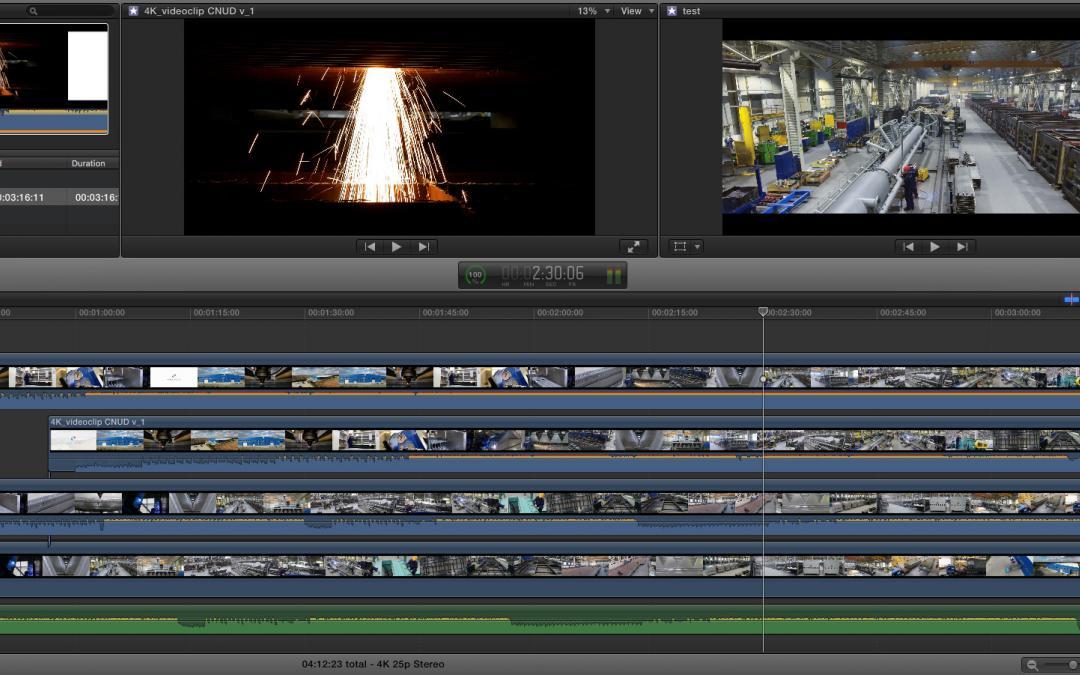Enter full-screen playback from left viewer
The image size is (1080, 675).
pyautogui.click(x=634, y=247)
